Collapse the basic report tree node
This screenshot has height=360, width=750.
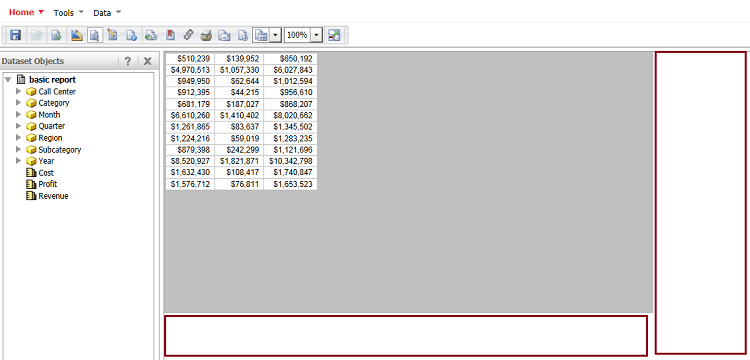(x=8, y=79)
